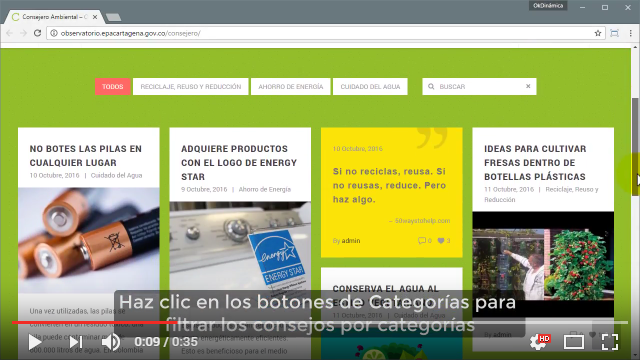Open article No botes las pilas
Viewport: 640px width, 360px height.
point(86,156)
